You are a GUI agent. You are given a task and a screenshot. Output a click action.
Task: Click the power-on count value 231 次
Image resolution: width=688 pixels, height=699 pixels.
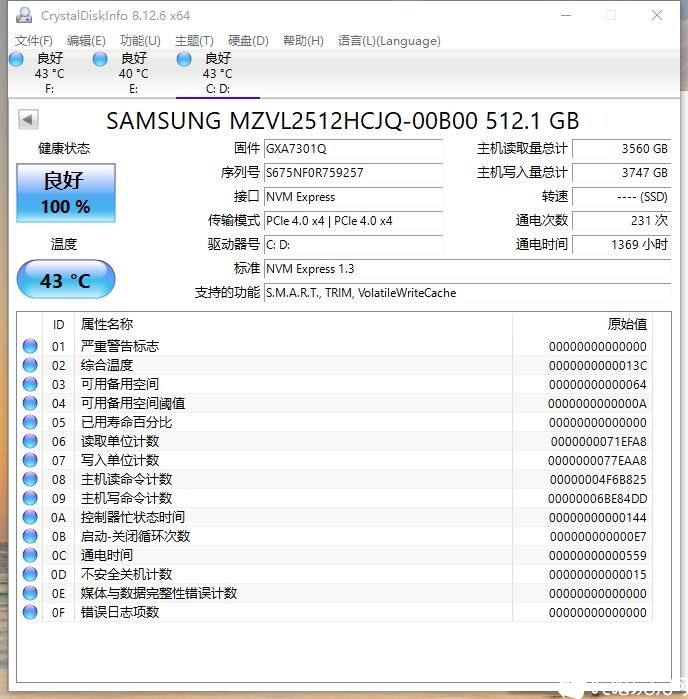(x=622, y=221)
